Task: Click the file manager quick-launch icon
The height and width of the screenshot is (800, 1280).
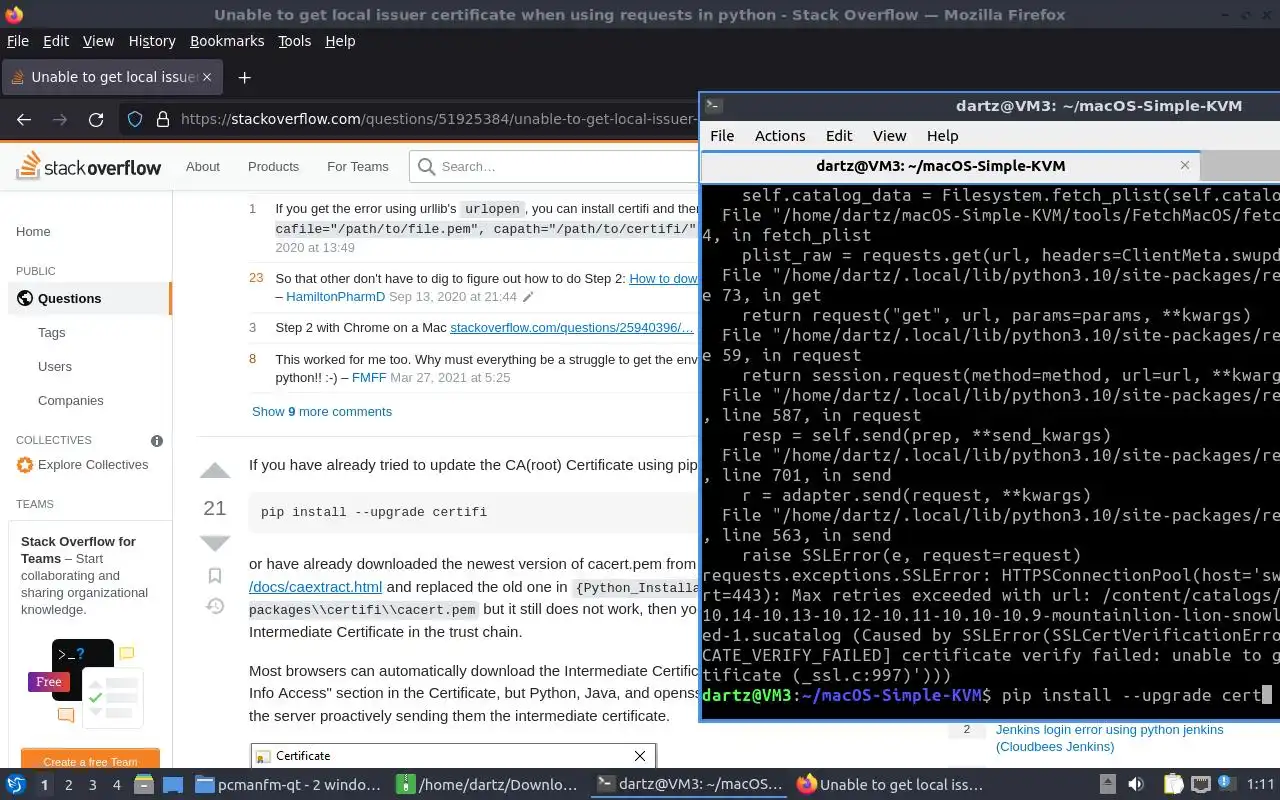Action: tap(144, 785)
